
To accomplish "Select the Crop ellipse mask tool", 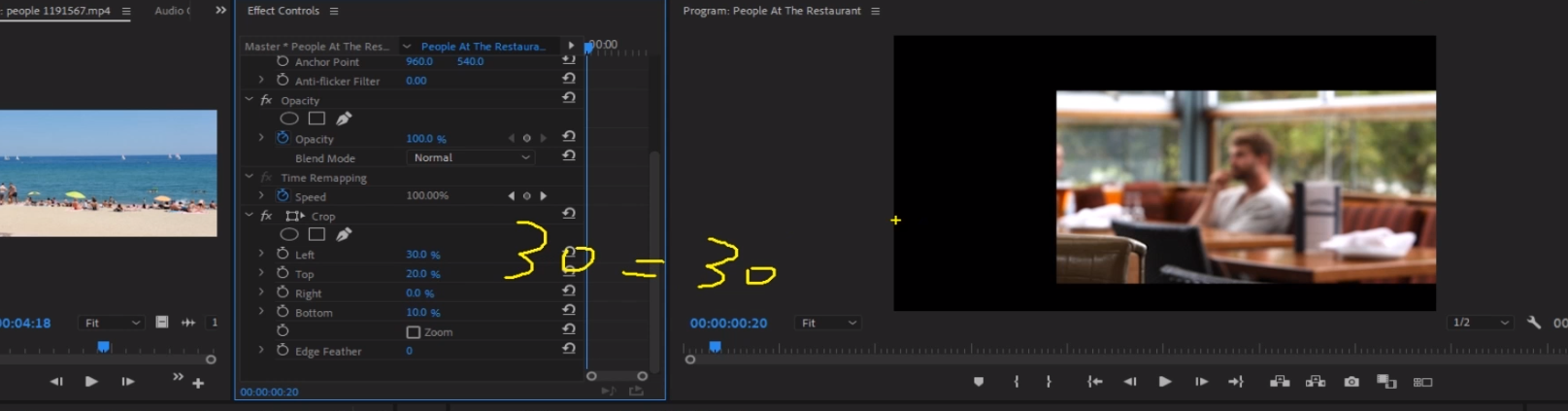I will point(289,234).
